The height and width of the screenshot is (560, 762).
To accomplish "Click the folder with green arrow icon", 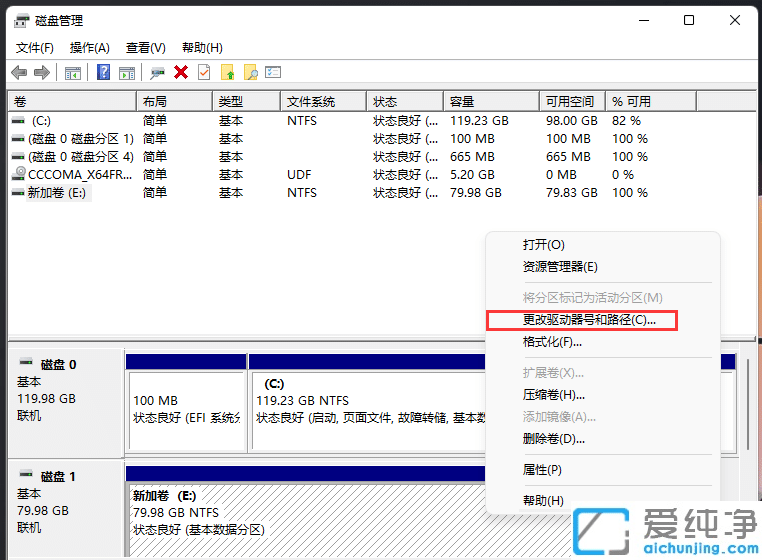I will point(227,72).
